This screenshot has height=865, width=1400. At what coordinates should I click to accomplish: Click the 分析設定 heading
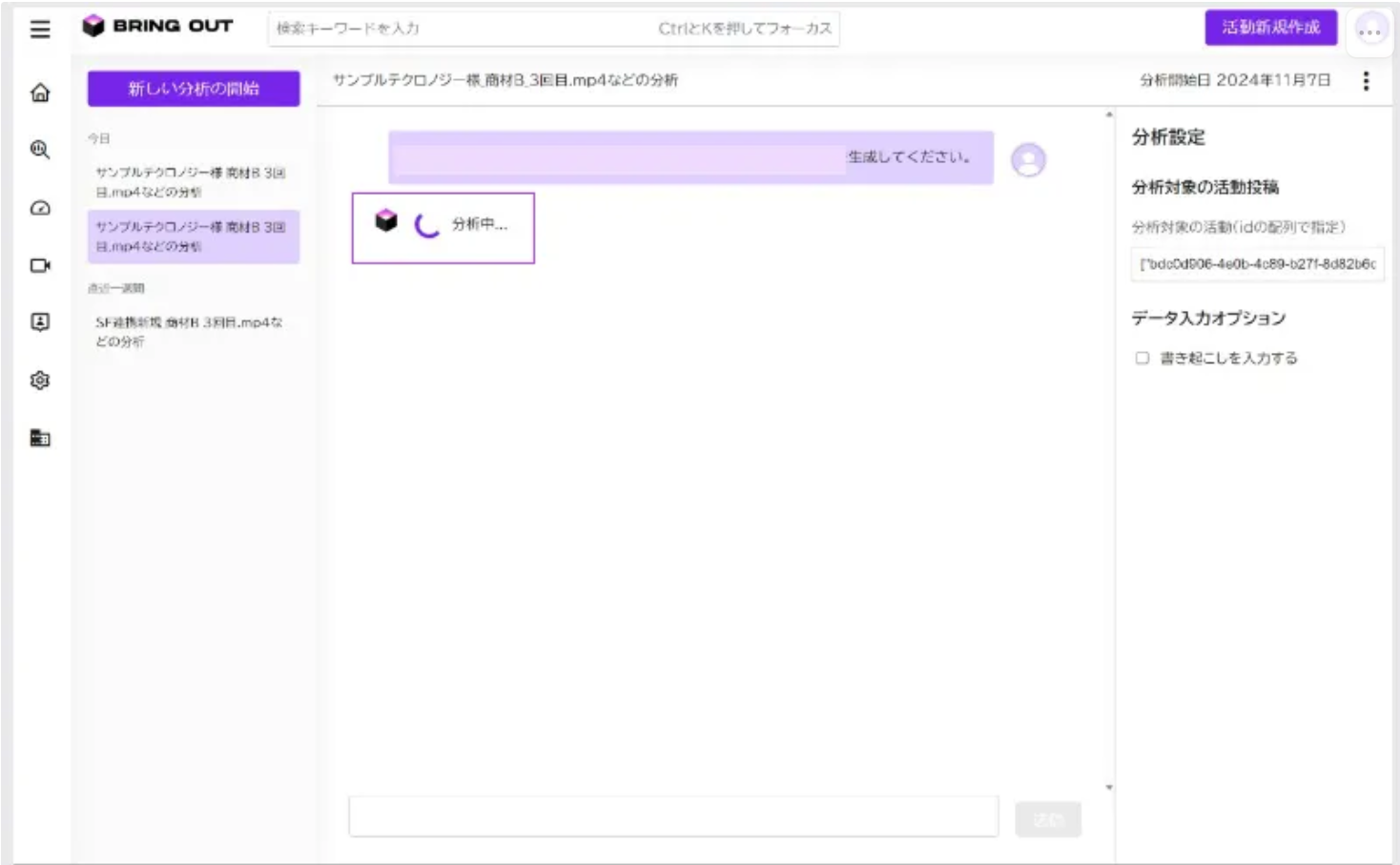click(x=1168, y=137)
